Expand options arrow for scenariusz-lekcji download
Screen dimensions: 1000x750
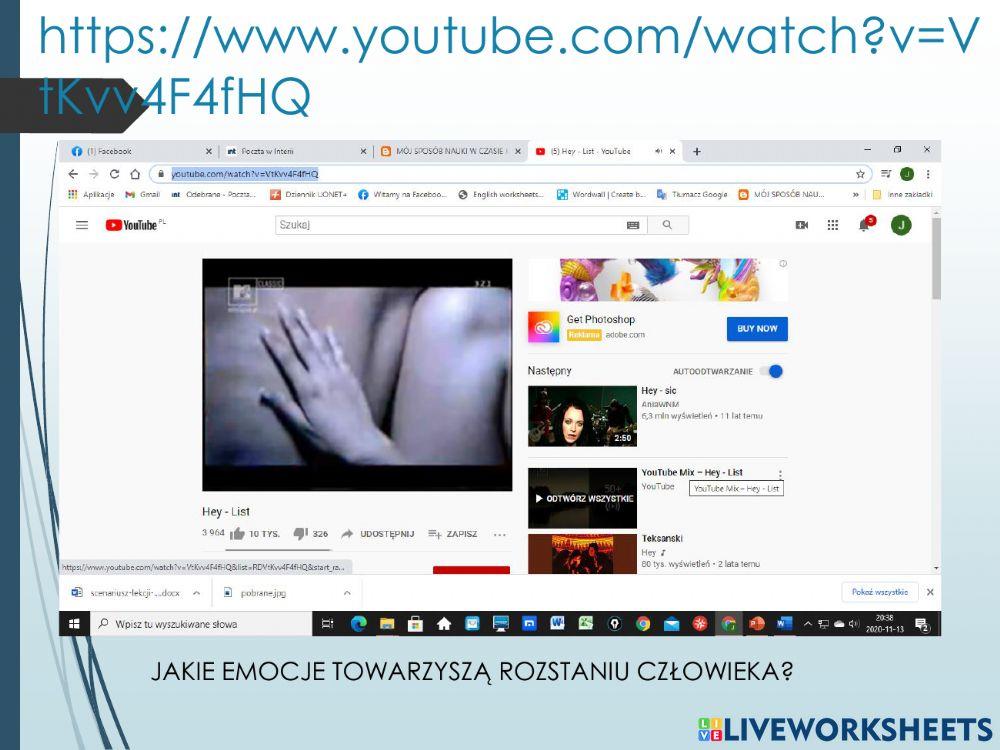[196, 592]
